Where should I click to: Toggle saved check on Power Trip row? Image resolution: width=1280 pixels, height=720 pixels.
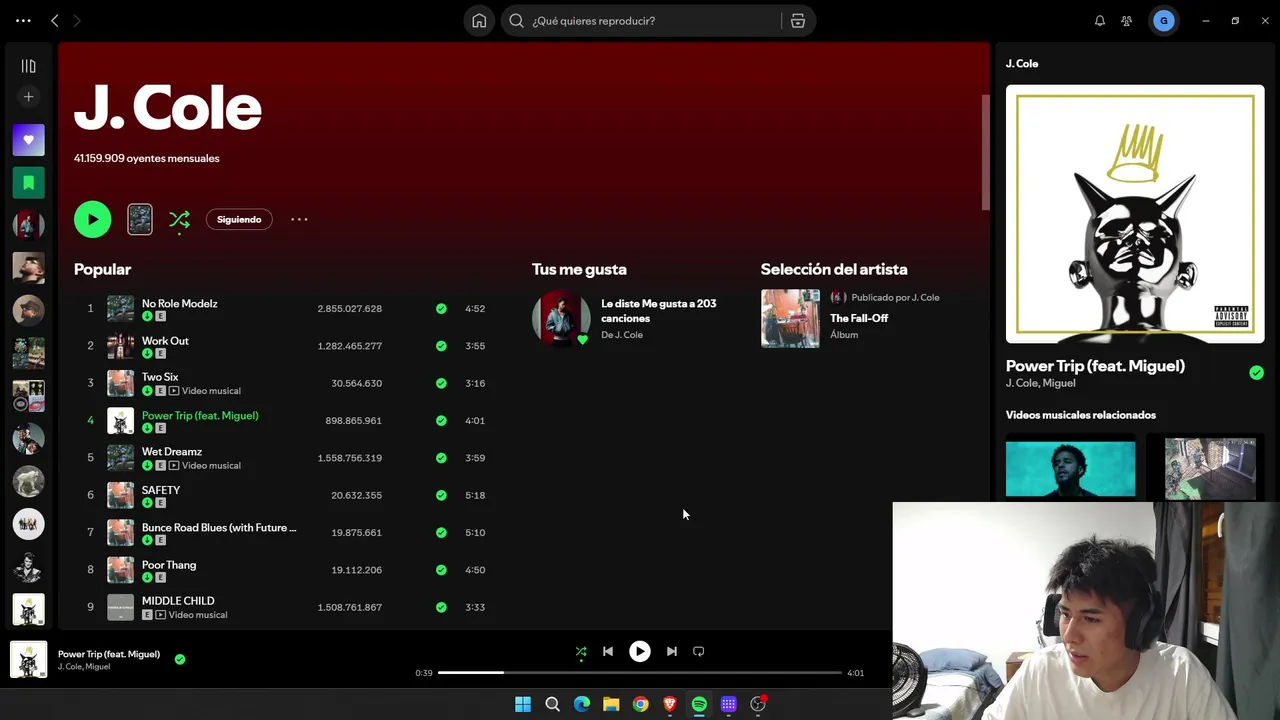click(x=441, y=421)
